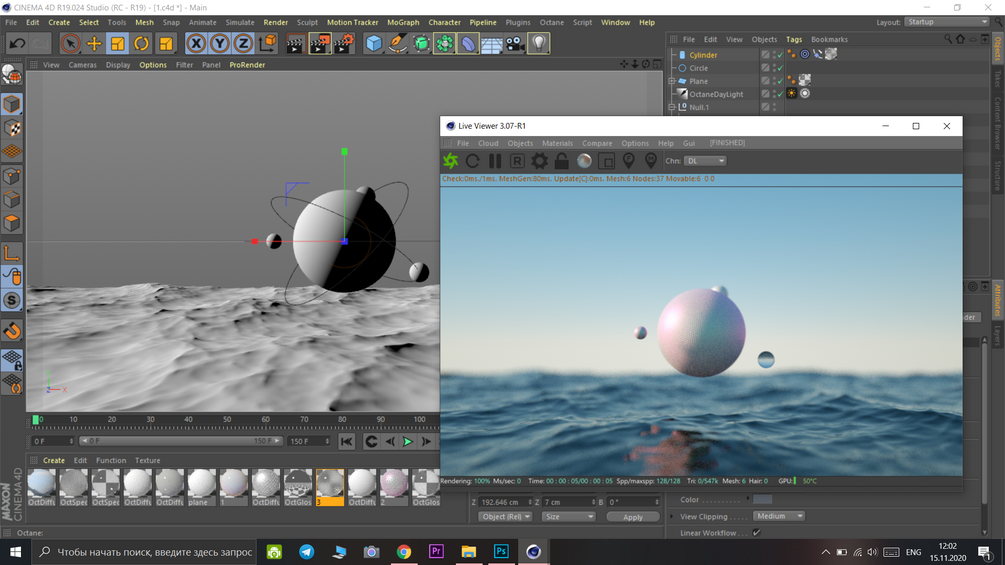The height and width of the screenshot is (565, 1005).
Task: Open View Clipping Medium dropdown
Action: pyautogui.click(x=779, y=516)
